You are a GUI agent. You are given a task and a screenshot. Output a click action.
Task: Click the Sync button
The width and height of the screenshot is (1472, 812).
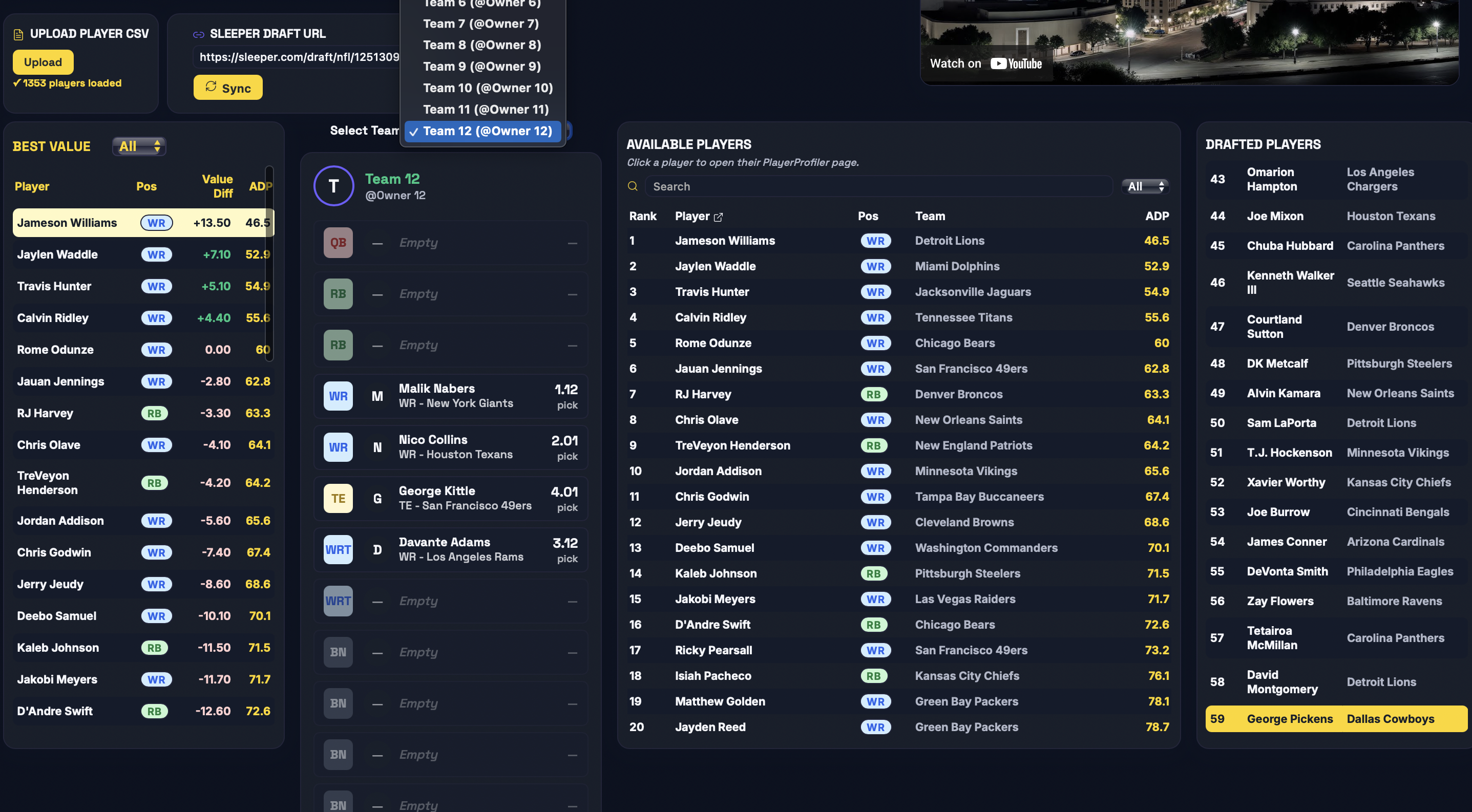(228, 88)
